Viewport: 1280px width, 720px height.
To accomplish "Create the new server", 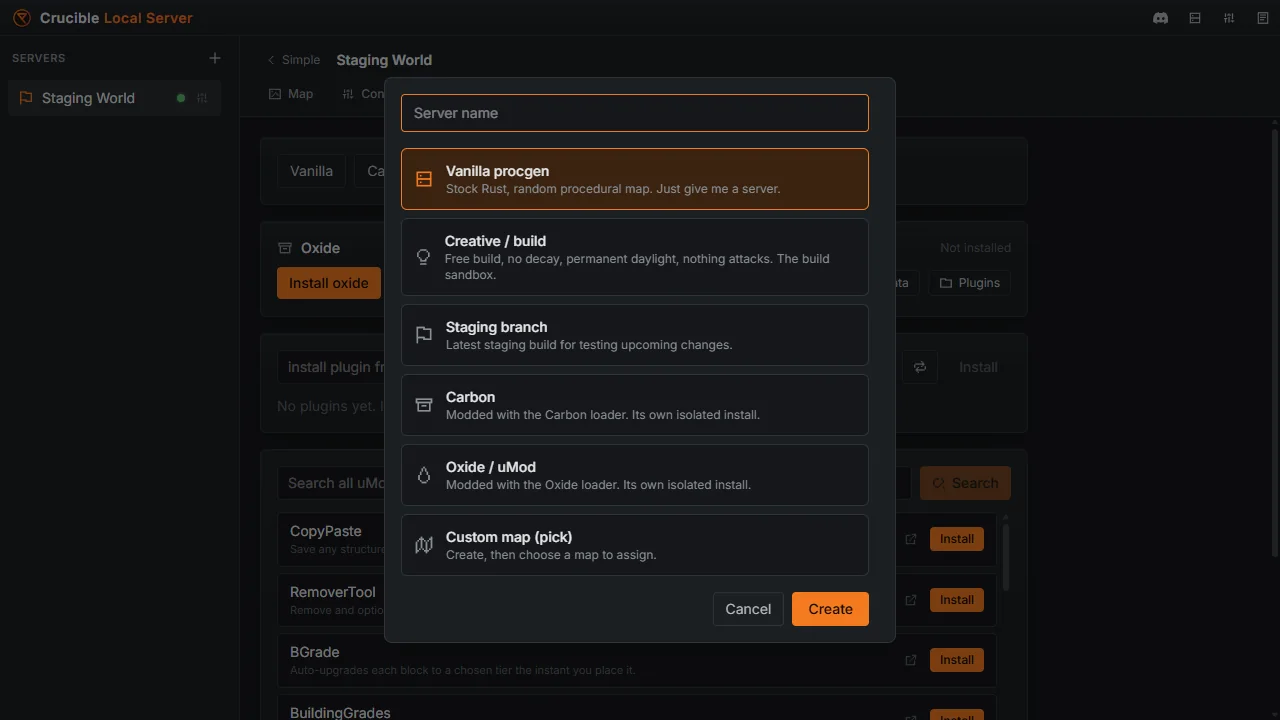I will 830,609.
